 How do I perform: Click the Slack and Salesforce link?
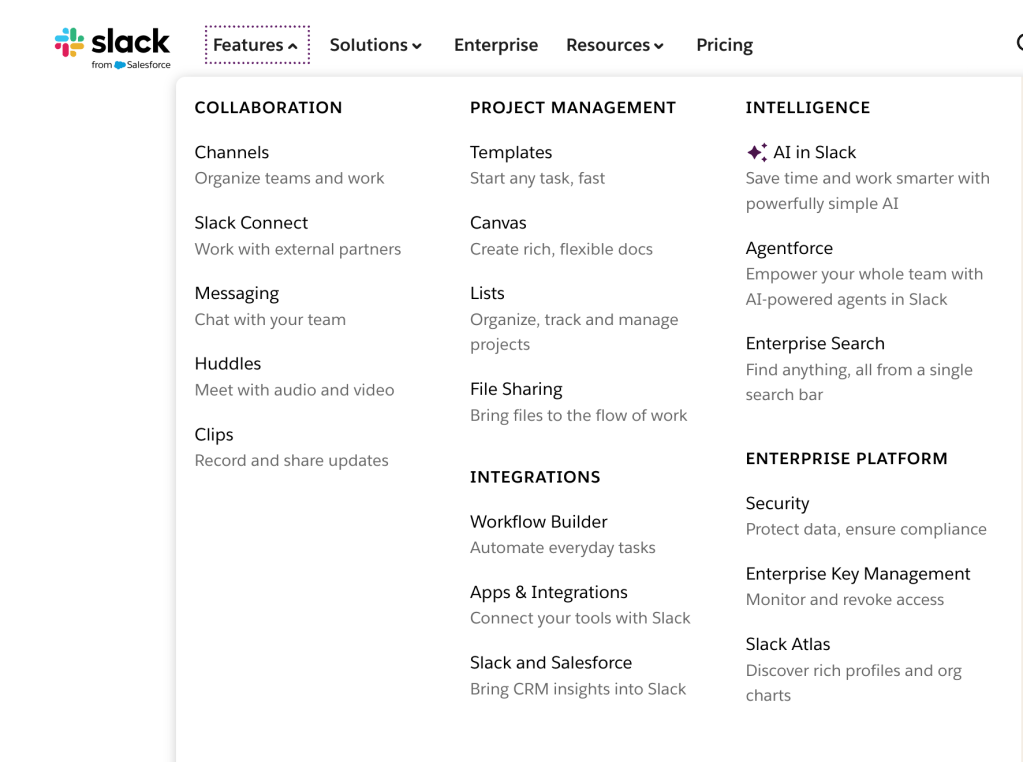pyautogui.click(x=551, y=663)
